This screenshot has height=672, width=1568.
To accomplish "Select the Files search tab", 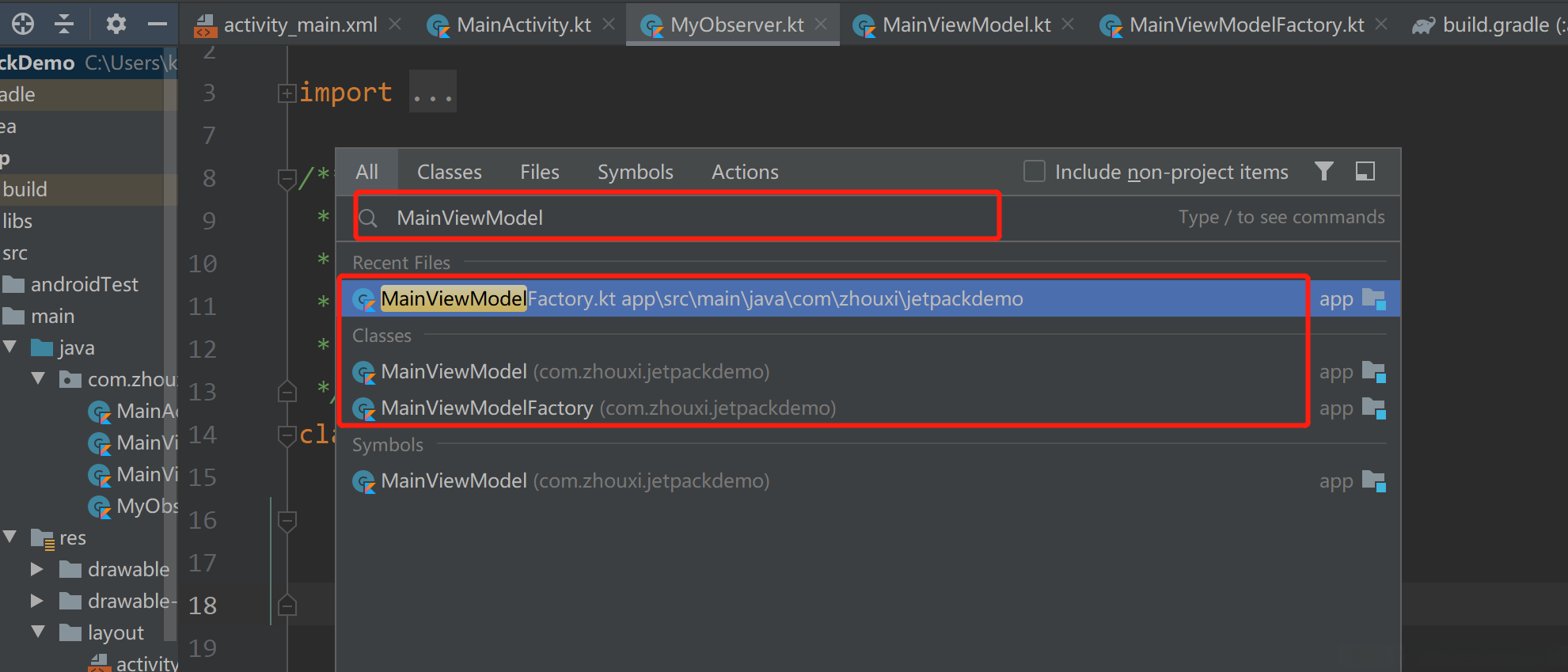I will [x=540, y=172].
